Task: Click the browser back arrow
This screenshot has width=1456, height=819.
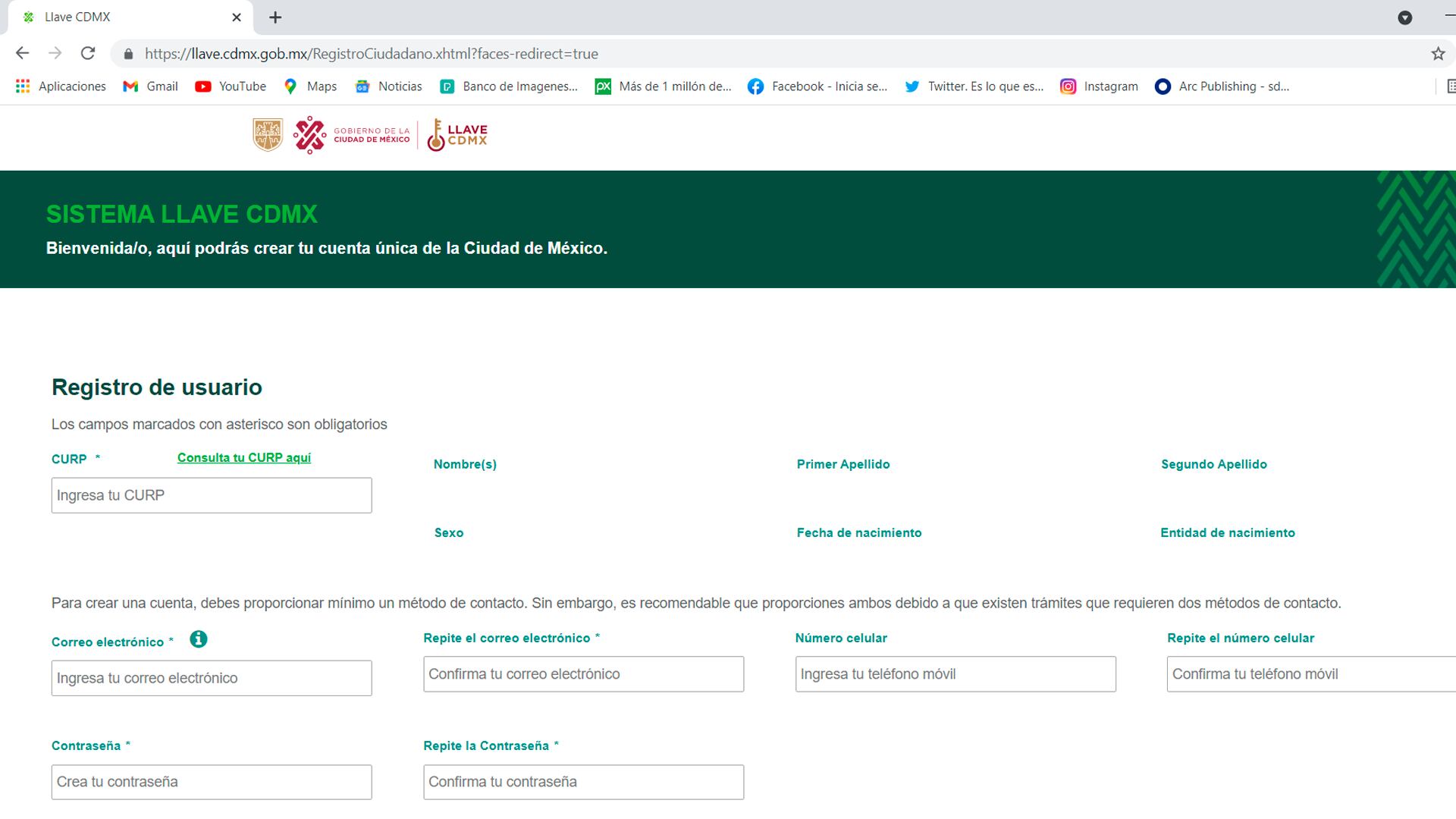Action: point(22,53)
